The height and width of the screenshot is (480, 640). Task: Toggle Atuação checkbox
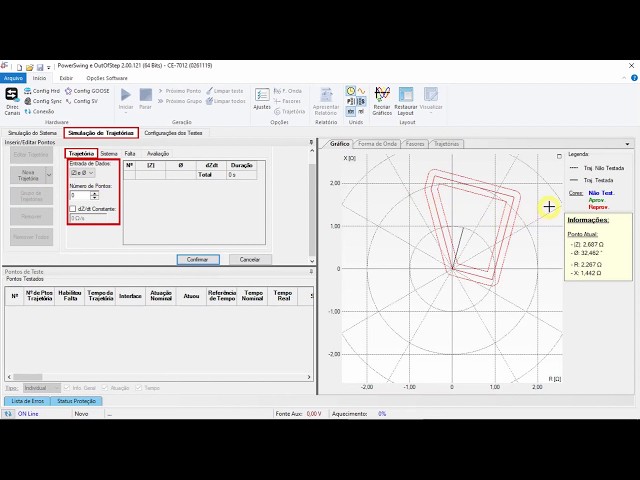point(105,388)
